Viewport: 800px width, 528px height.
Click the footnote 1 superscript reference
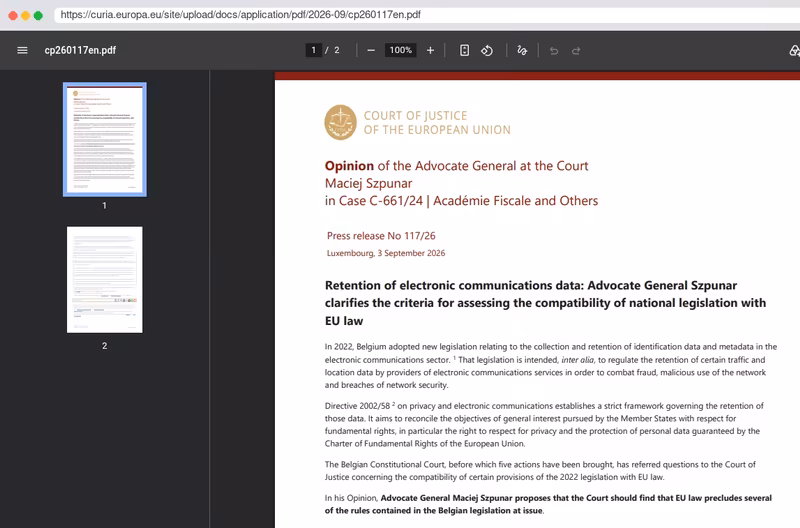pos(454,358)
